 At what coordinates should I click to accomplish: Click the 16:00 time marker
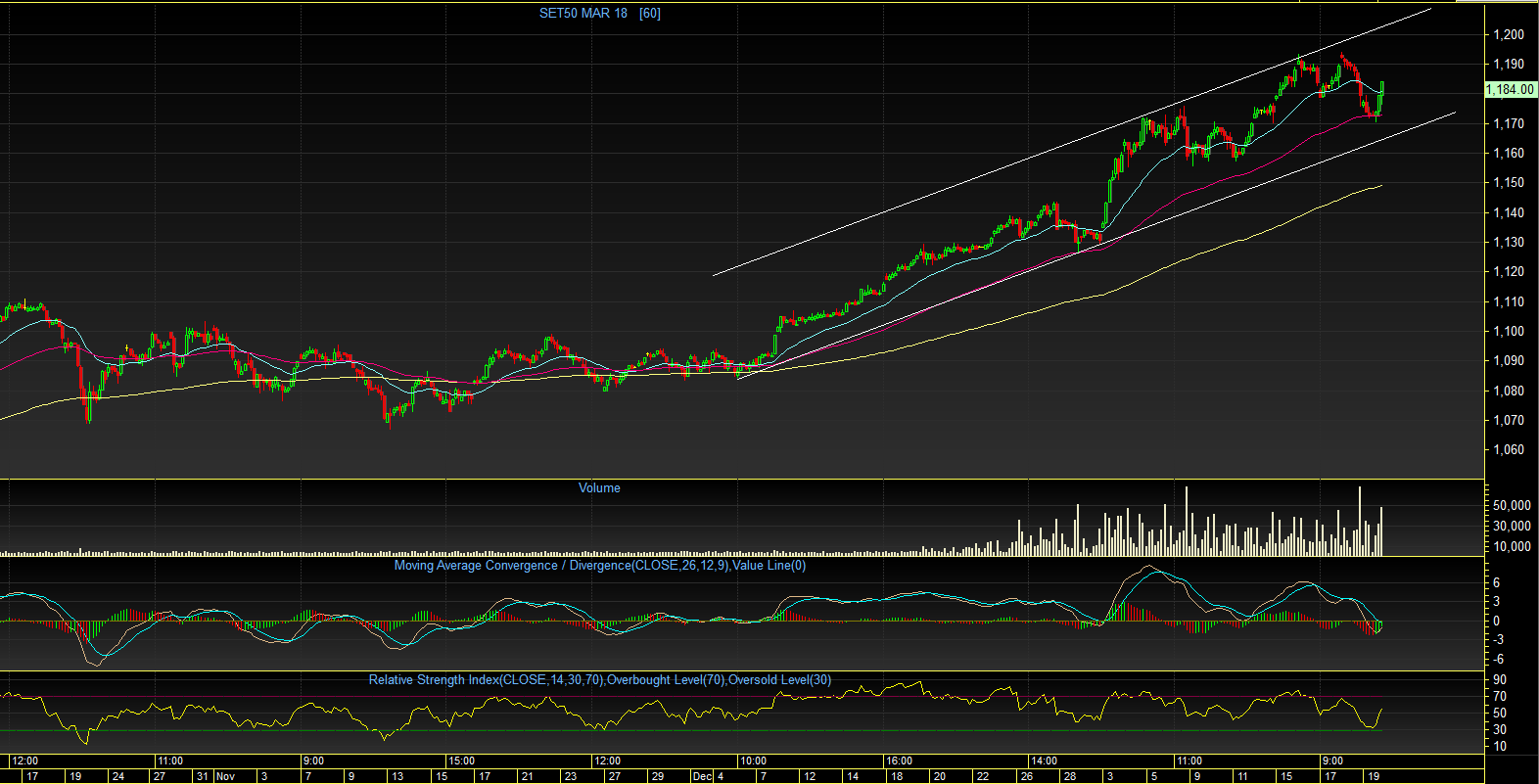899,761
